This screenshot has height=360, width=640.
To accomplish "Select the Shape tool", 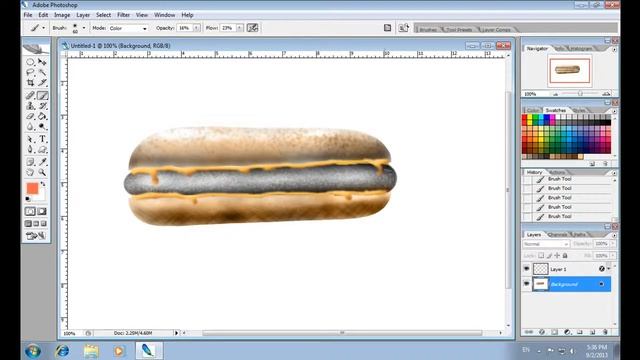I will pyautogui.click(x=42, y=150).
